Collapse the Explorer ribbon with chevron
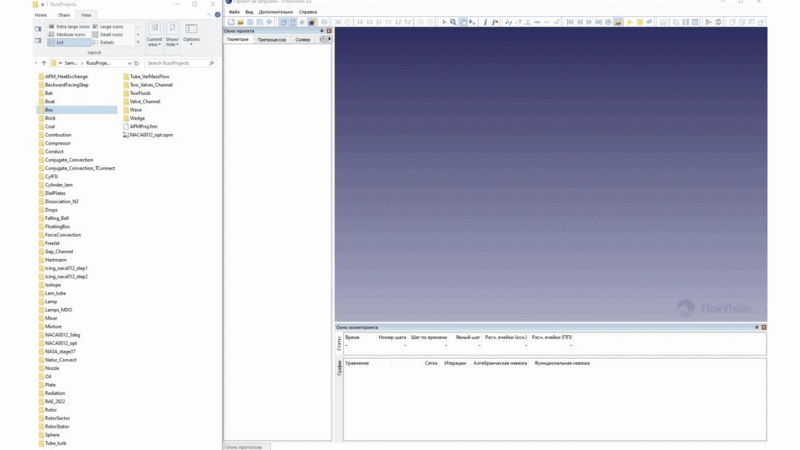Screen dimensions: 800x450 209,15
